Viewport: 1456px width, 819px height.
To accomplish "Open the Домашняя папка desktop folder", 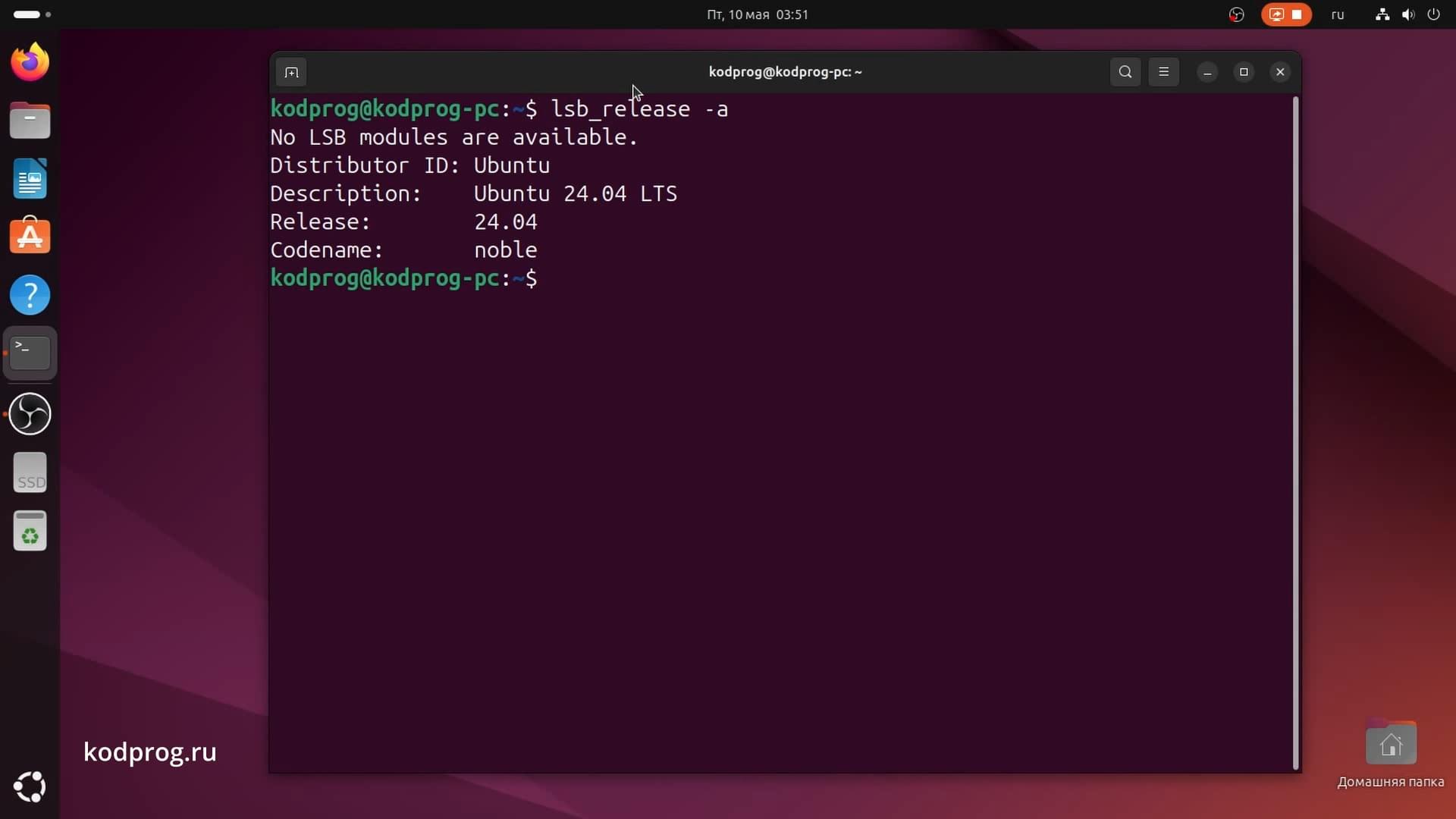I will point(1391,755).
